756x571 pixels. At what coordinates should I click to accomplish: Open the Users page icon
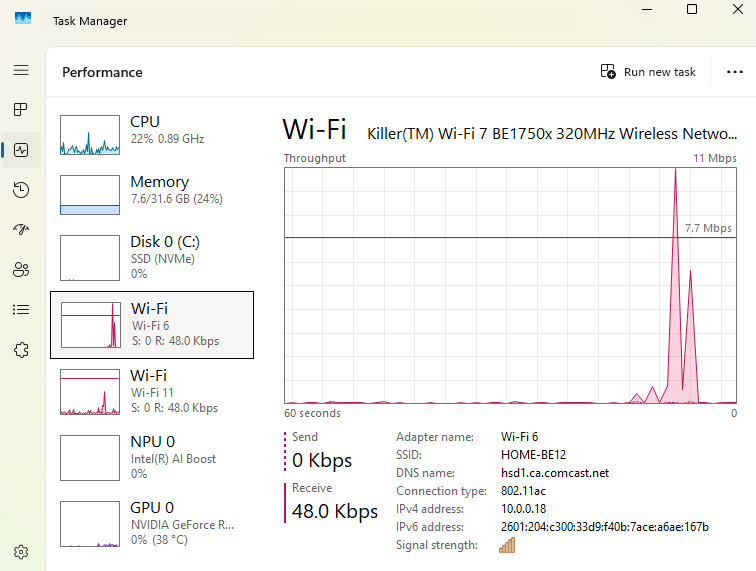point(21,269)
